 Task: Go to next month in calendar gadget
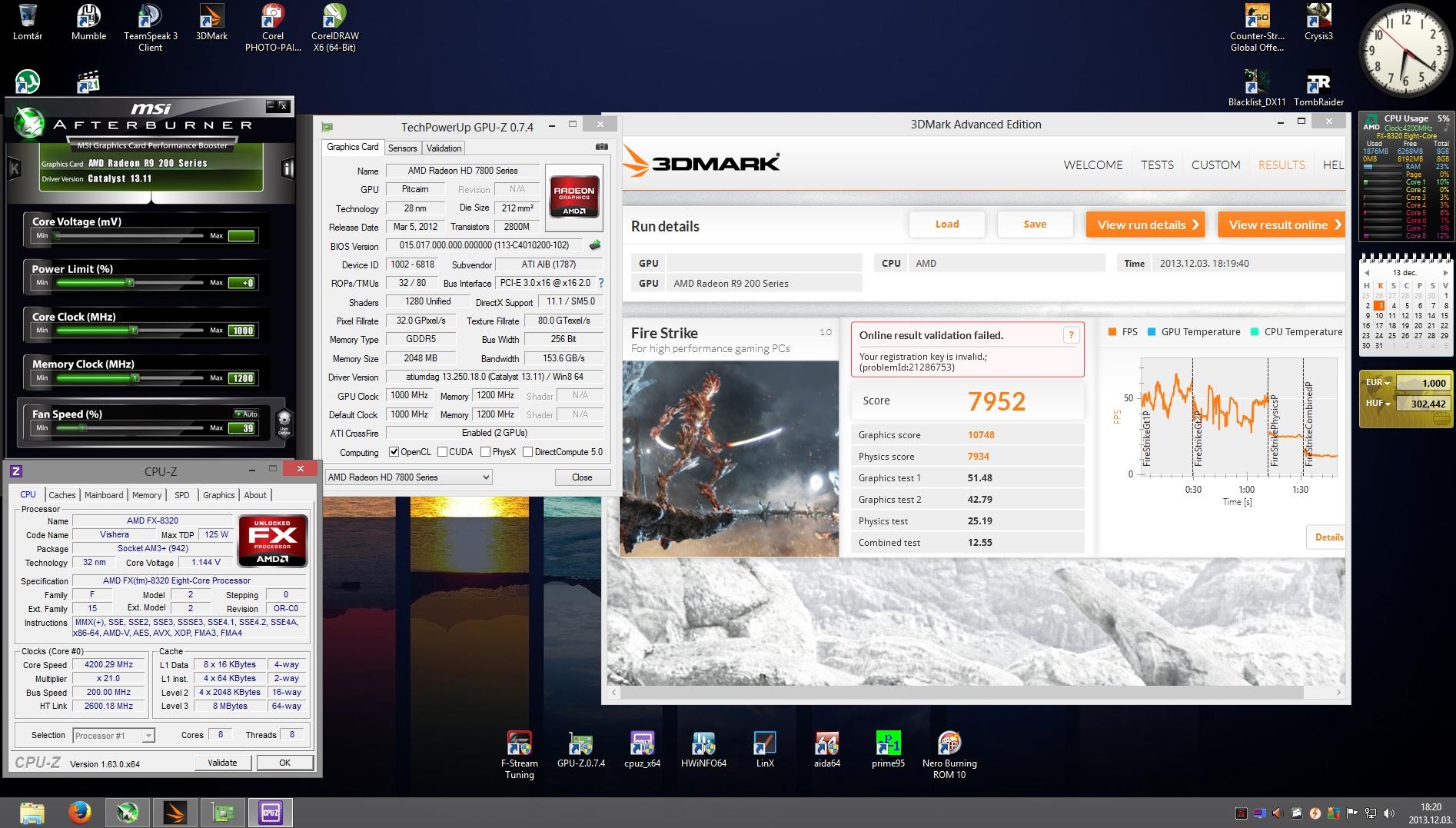(1445, 272)
